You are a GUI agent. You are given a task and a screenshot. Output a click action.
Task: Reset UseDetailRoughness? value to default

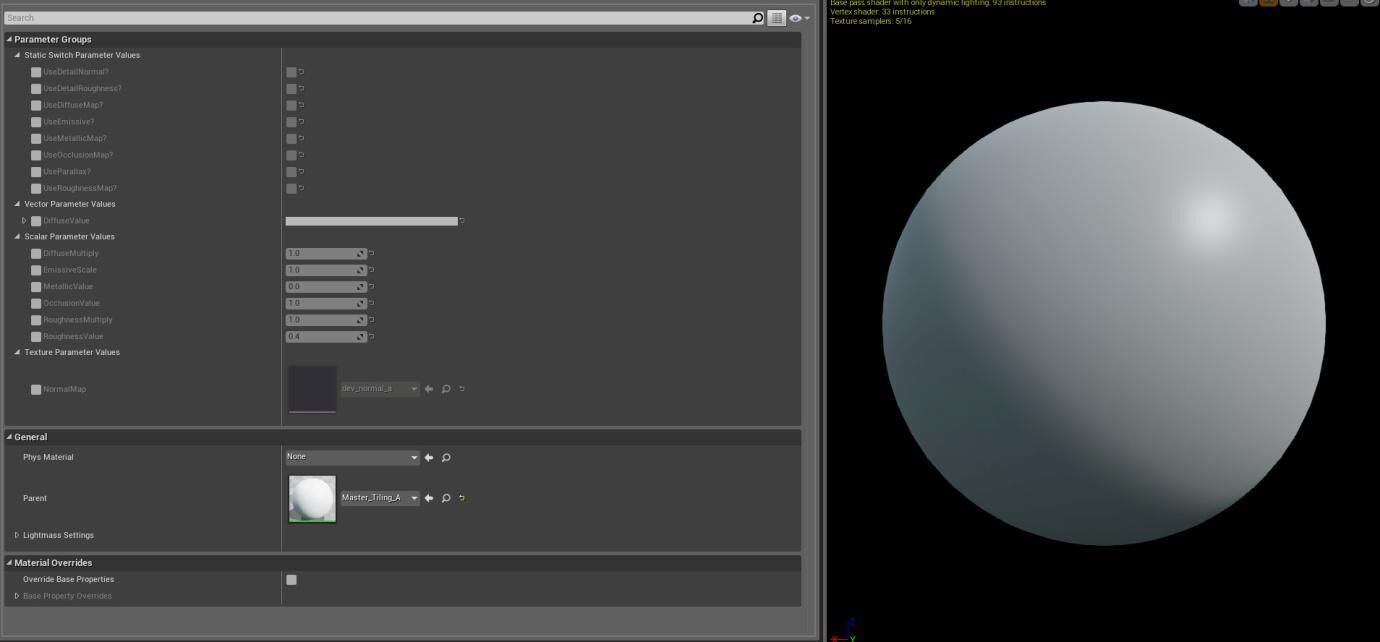coord(301,89)
